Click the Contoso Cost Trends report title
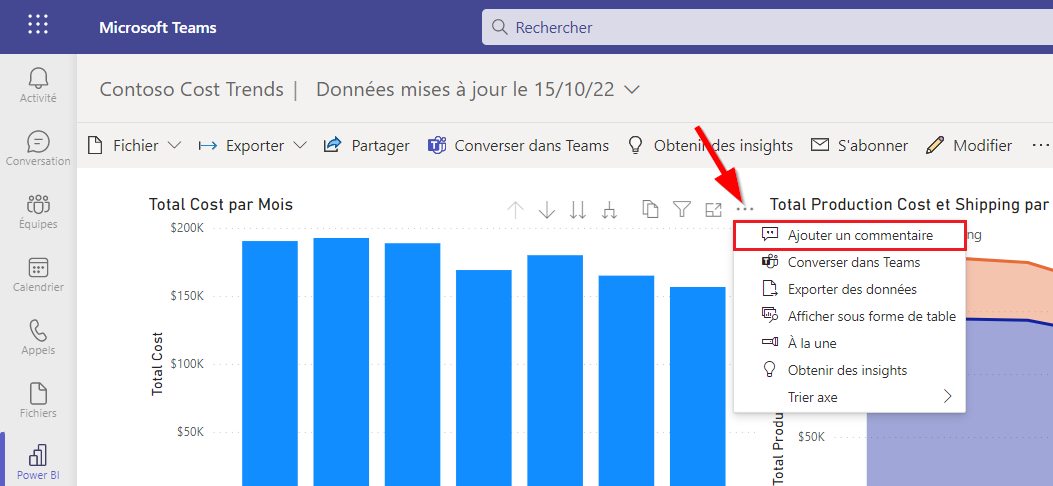 click(x=191, y=90)
